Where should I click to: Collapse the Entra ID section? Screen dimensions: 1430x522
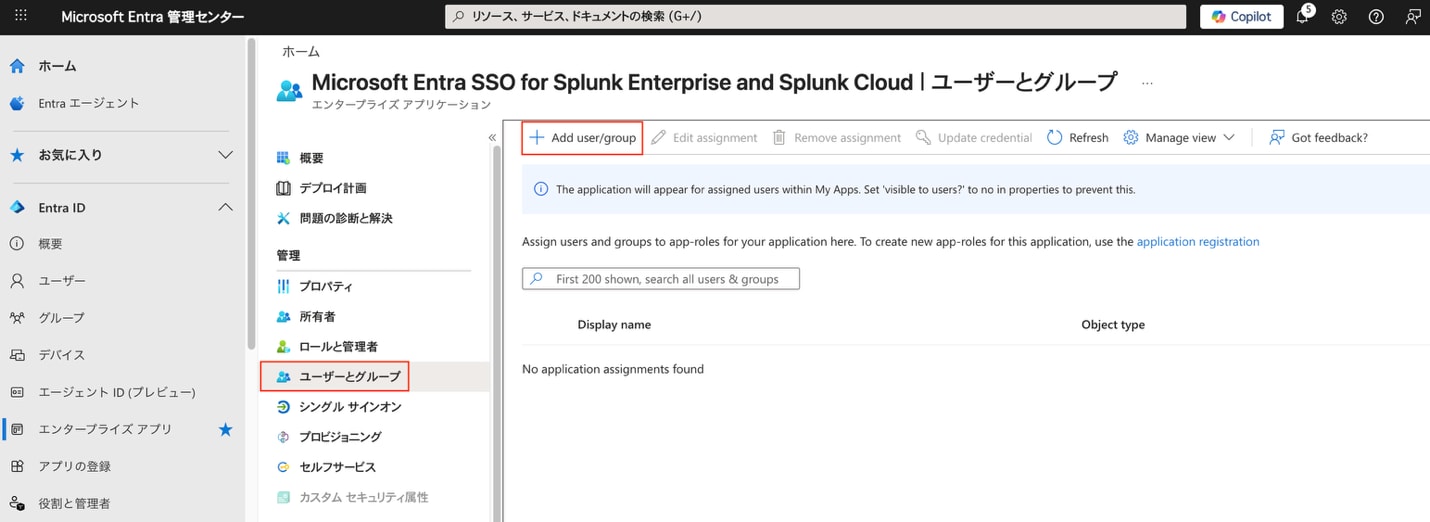pos(226,207)
